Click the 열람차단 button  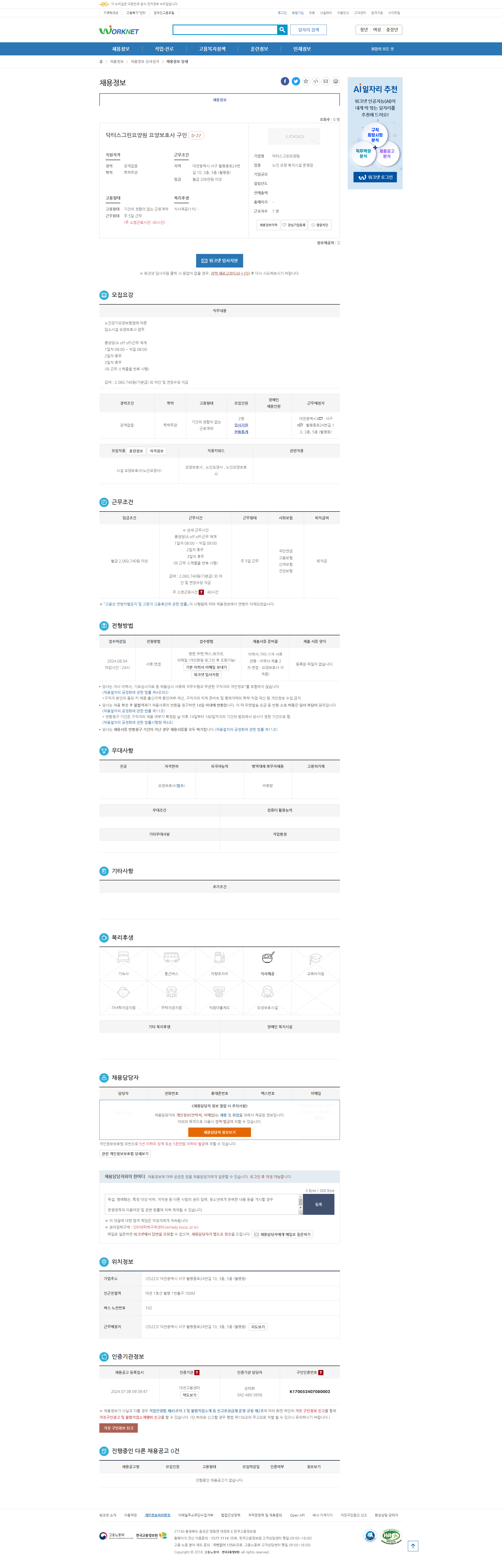click(320, 225)
